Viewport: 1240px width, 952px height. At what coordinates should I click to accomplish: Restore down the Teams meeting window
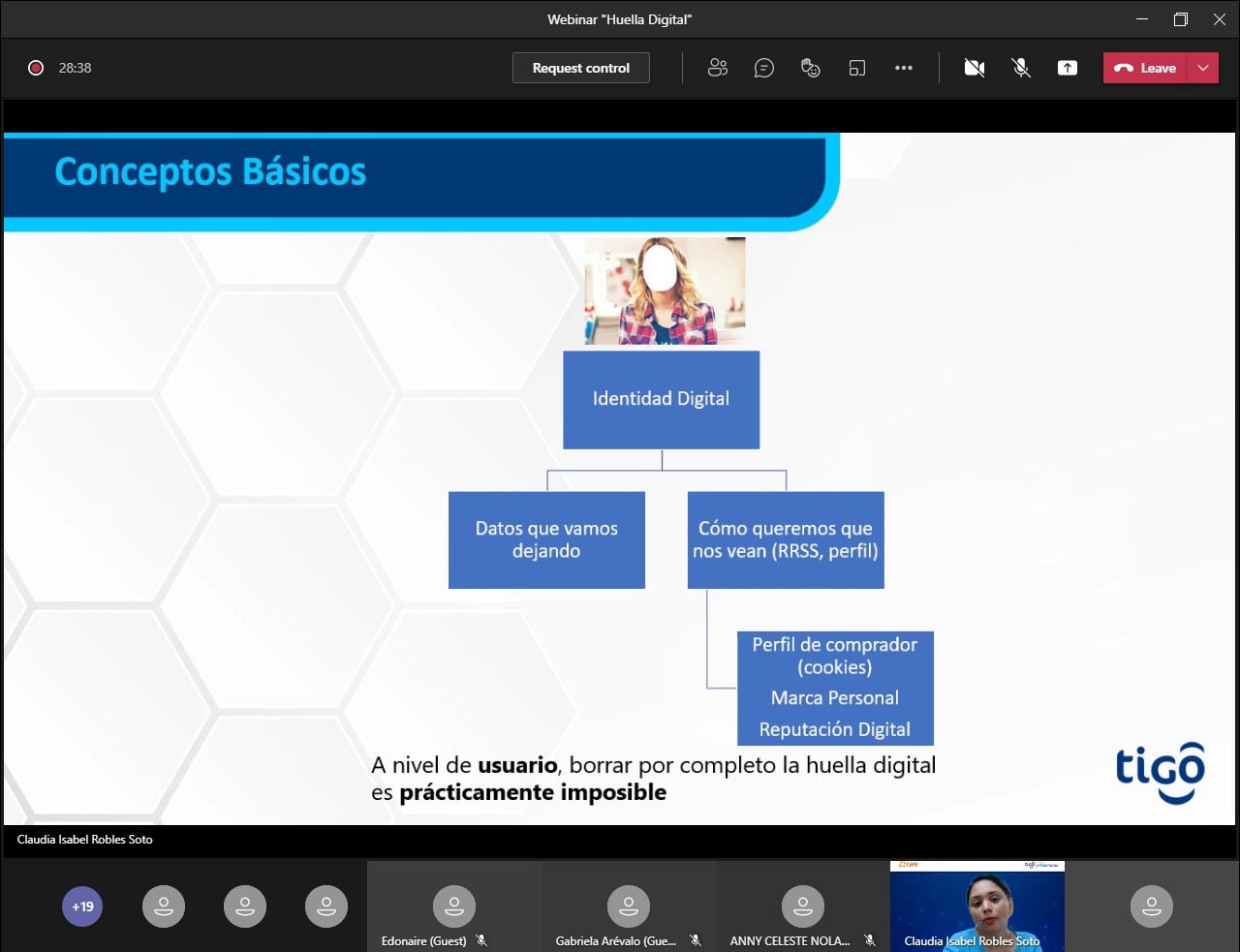1181,19
